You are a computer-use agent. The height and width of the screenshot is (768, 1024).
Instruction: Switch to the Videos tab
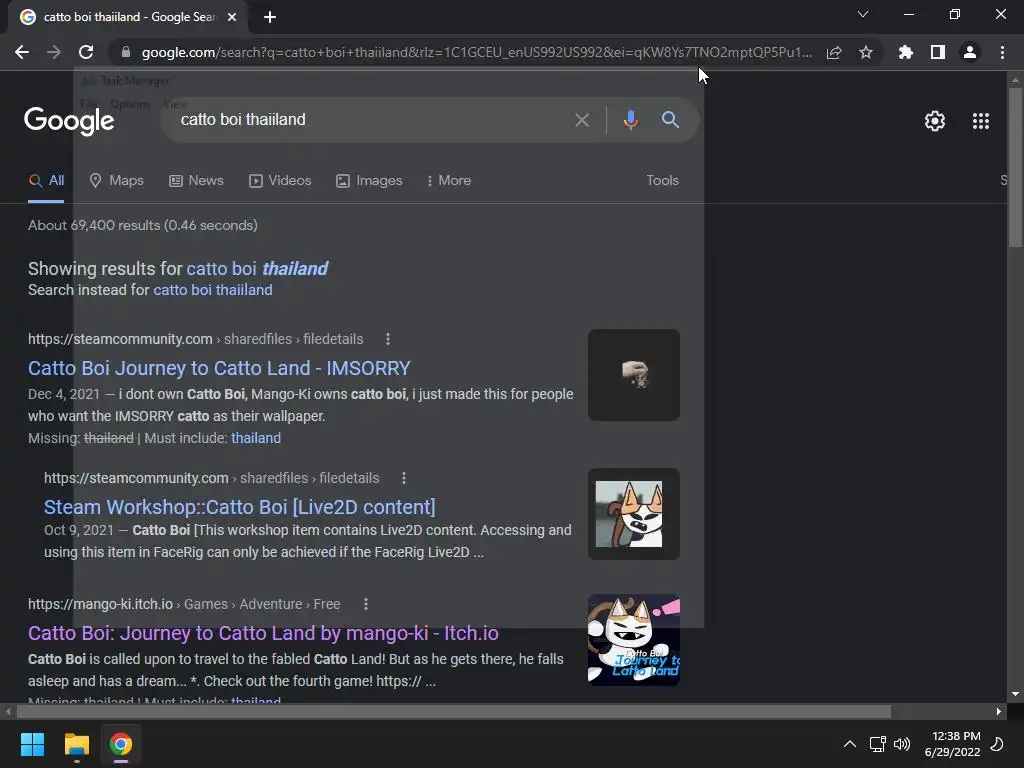click(x=280, y=181)
